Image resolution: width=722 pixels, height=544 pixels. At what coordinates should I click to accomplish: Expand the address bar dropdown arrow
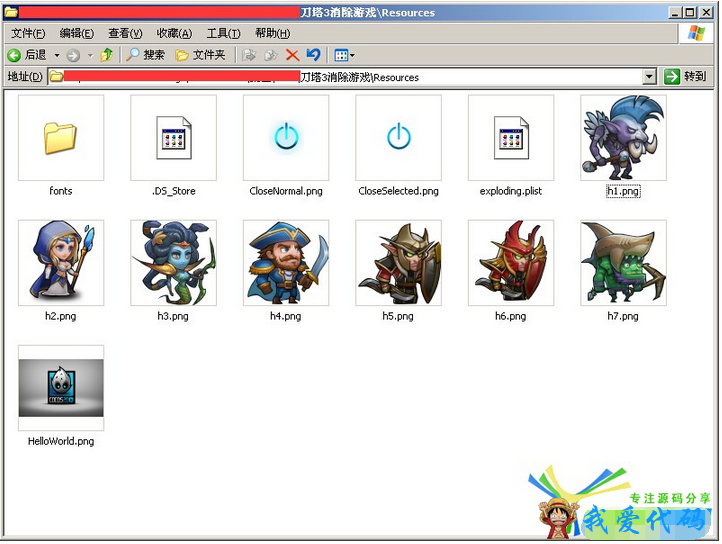tap(649, 76)
